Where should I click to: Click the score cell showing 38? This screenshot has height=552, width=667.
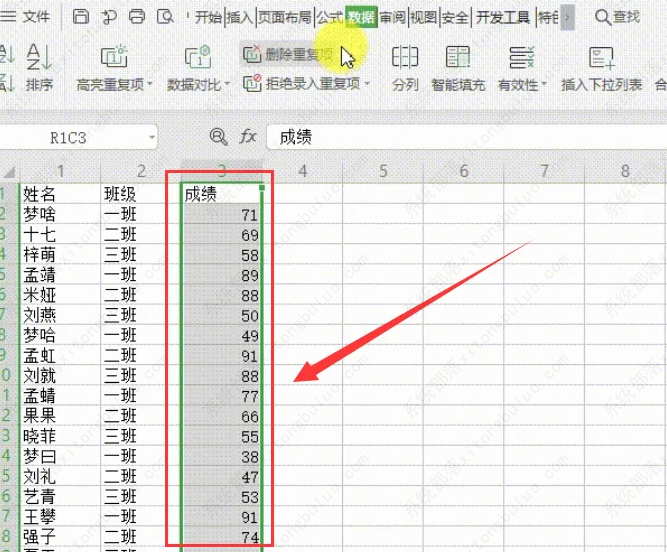click(222, 456)
